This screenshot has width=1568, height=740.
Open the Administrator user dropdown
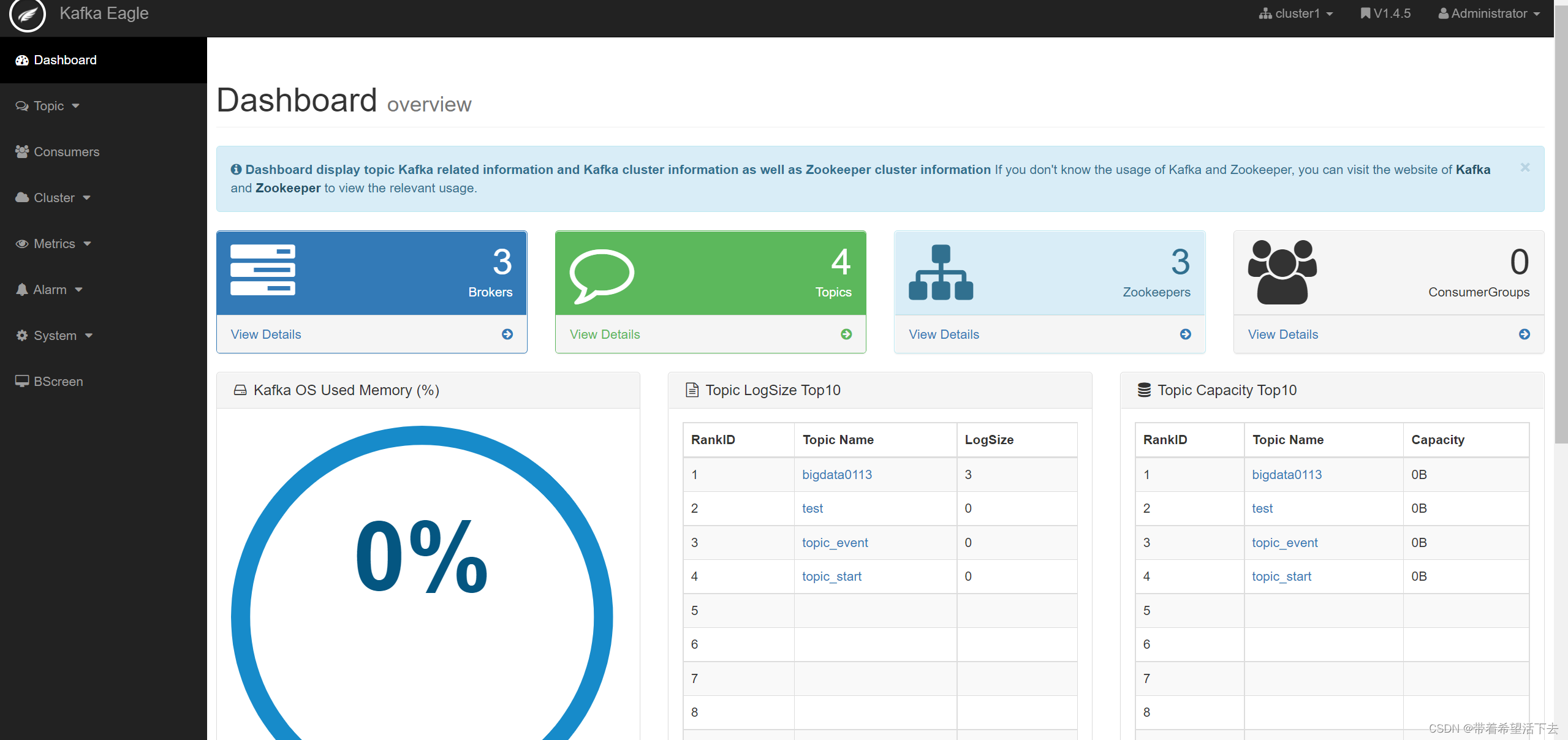(x=1489, y=13)
